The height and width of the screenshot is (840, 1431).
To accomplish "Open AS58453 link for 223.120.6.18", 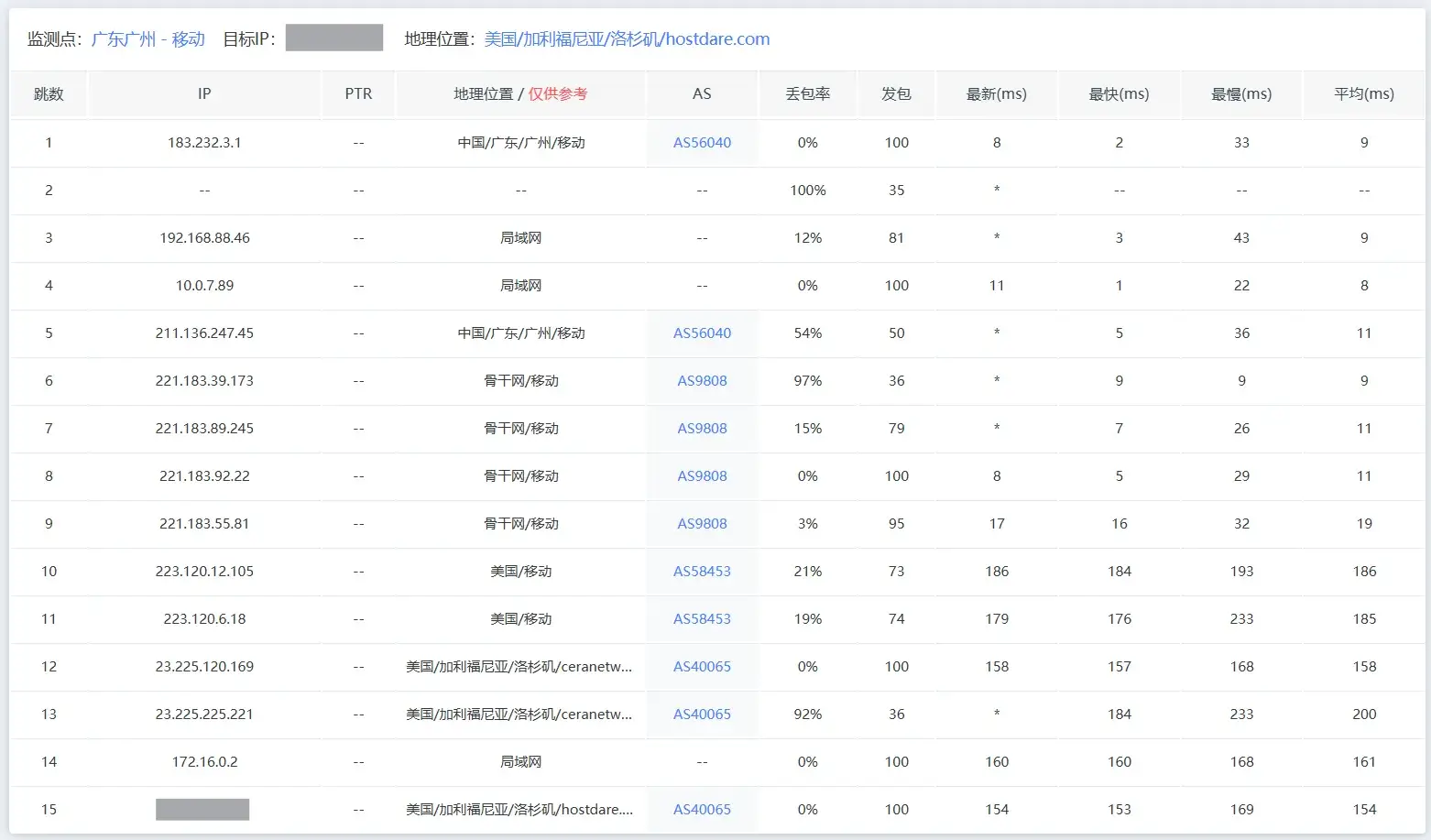I will pos(702,619).
